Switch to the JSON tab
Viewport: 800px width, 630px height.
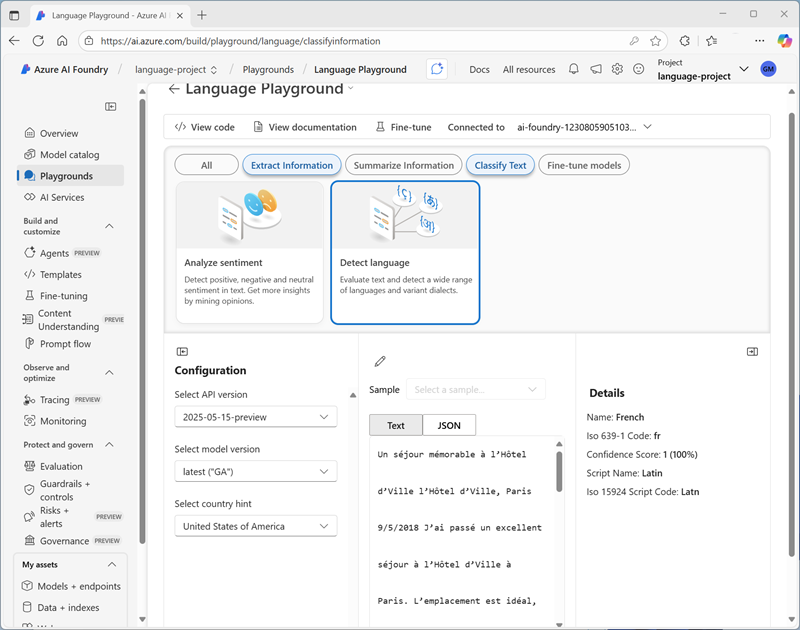pos(449,425)
